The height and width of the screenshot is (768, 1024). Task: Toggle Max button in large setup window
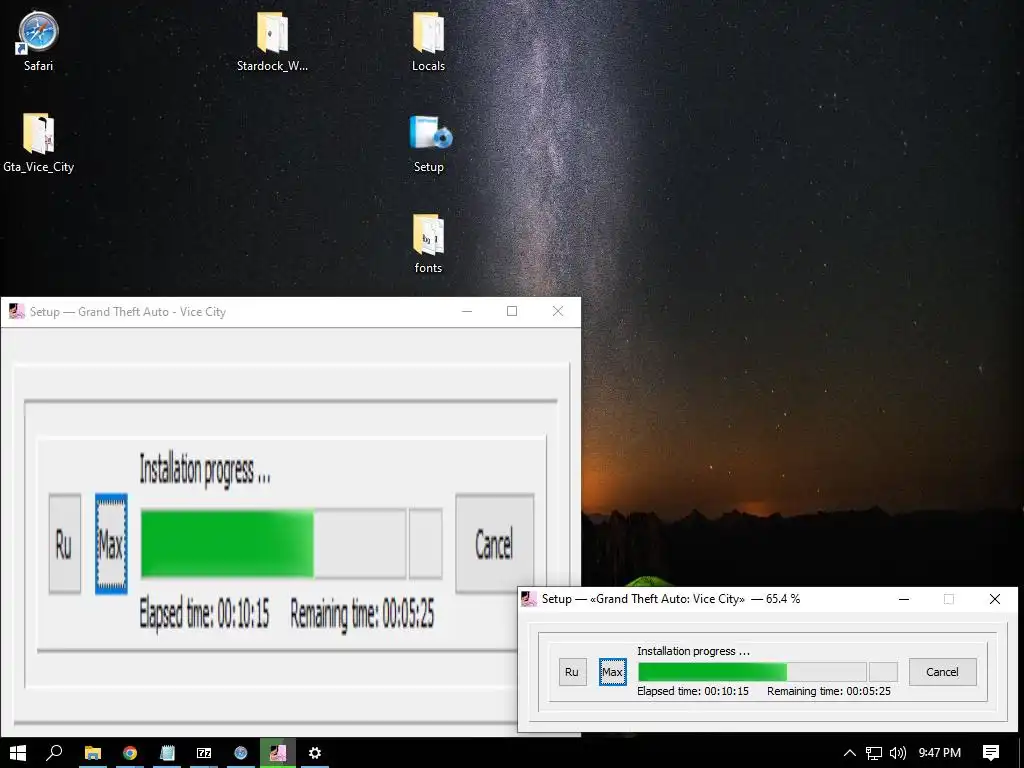111,543
